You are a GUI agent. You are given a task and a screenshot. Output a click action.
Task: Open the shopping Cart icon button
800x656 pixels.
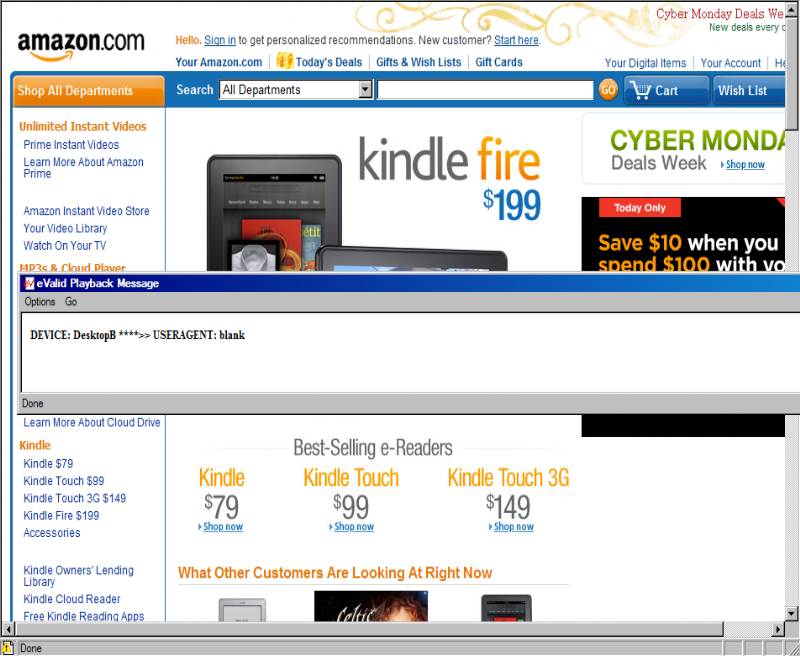pyautogui.click(x=666, y=90)
